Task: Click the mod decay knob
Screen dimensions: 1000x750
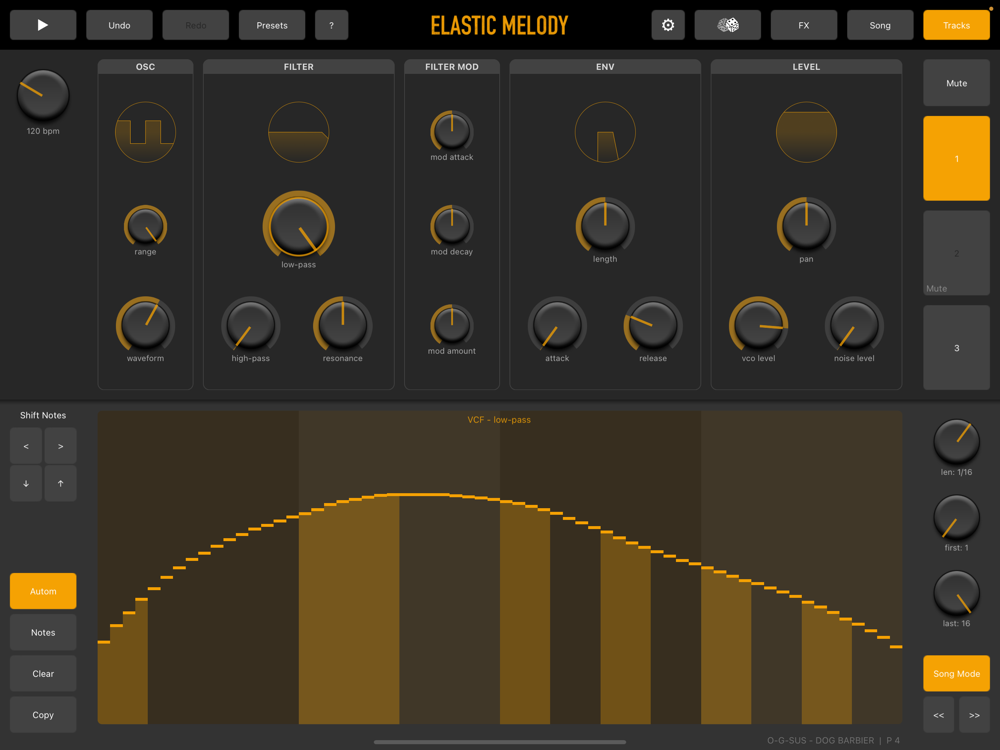Action: 452,225
